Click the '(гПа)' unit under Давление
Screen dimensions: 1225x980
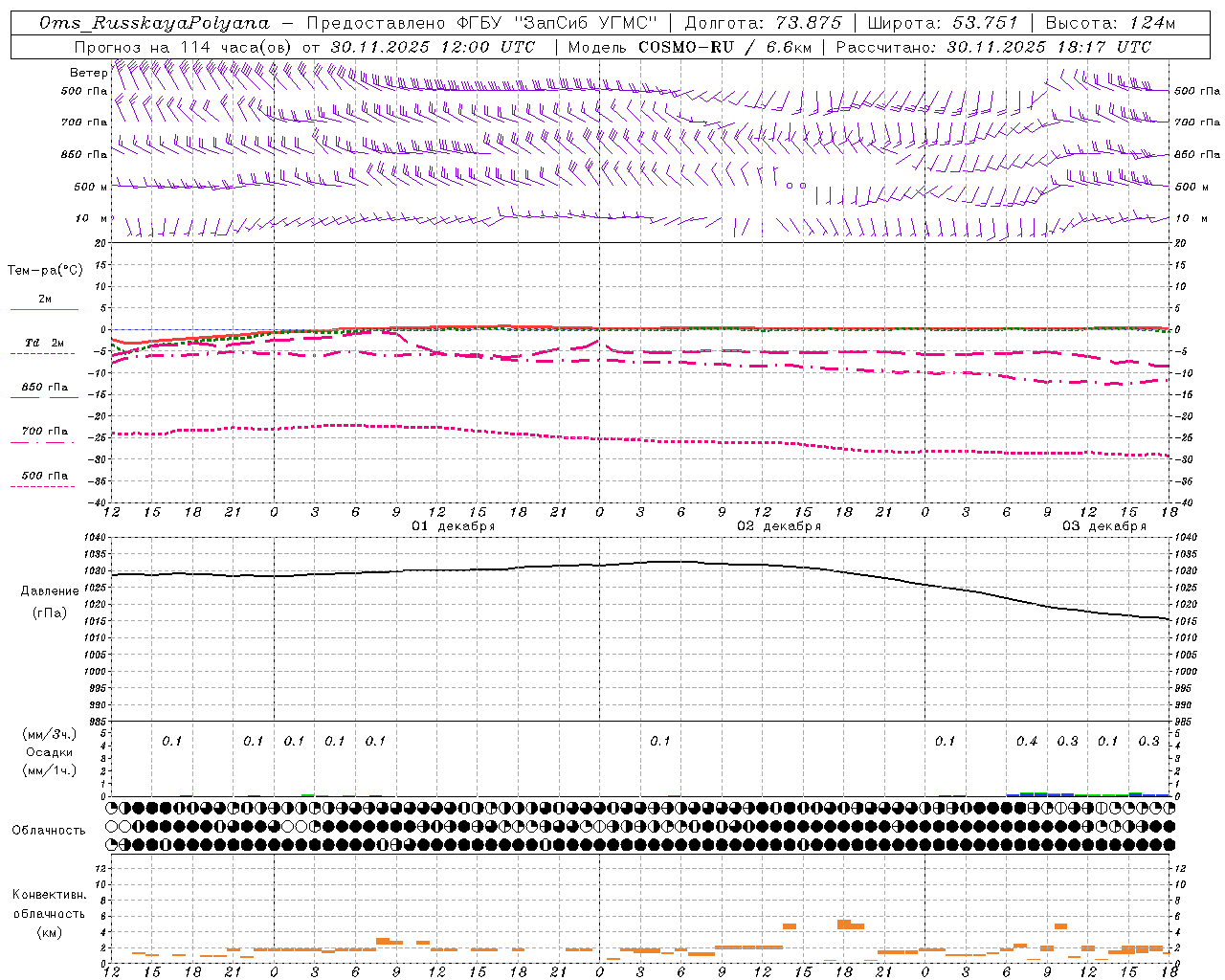(50, 613)
